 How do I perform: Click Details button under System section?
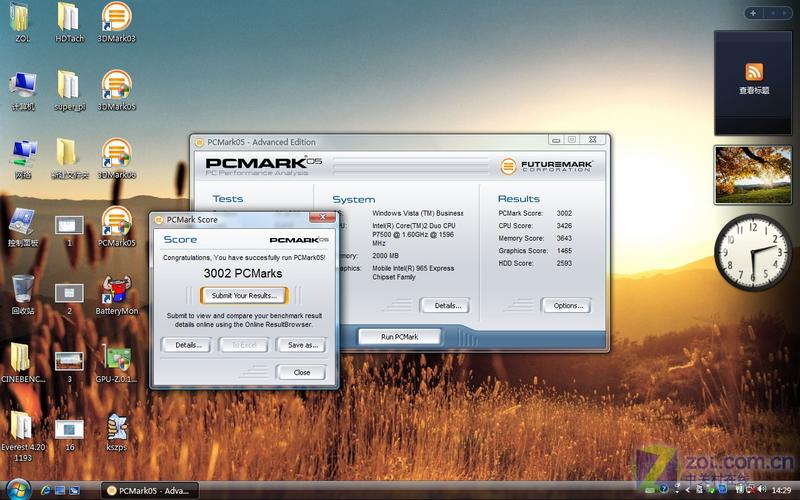click(x=444, y=306)
